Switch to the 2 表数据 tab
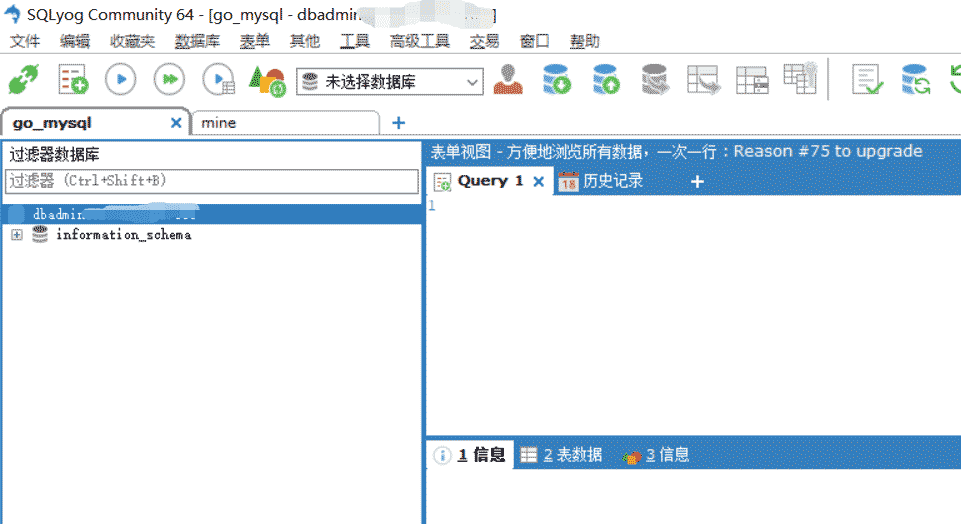 pos(561,455)
